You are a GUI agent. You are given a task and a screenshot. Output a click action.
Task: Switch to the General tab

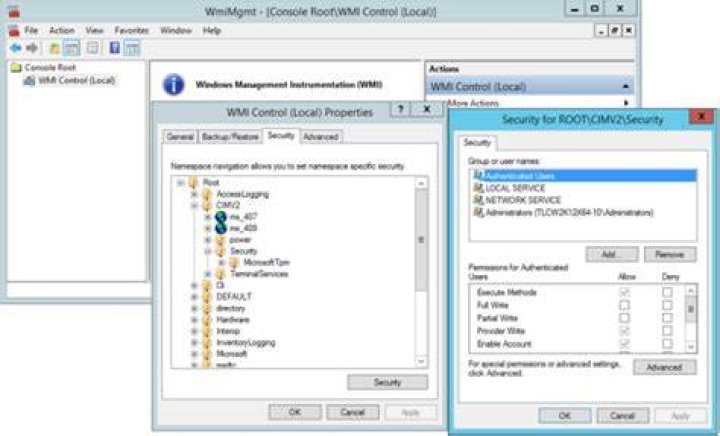[180, 137]
